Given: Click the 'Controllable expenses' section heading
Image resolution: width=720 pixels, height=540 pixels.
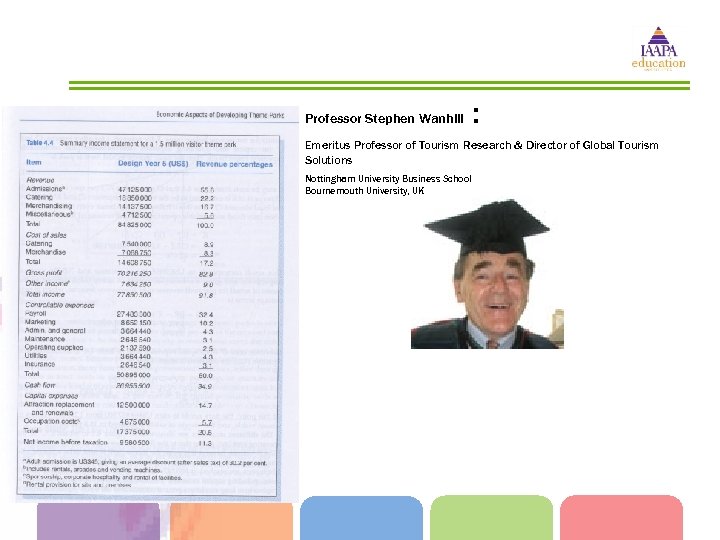Looking at the screenshot, I should tap(60, 305).
